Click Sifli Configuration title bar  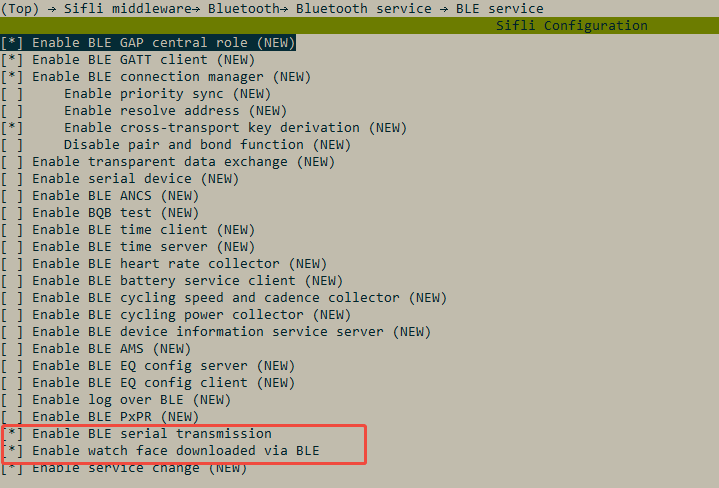pos(360,25)
